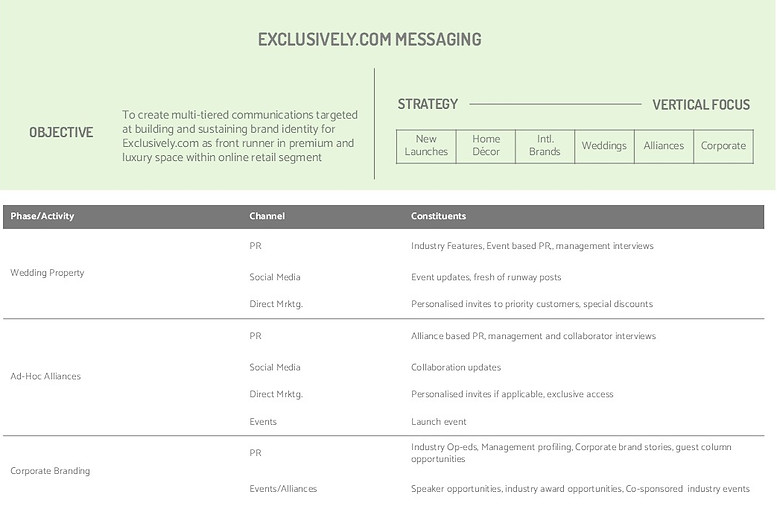This screenshot has width=777, height=529.
Task: Click the OBJECTIVE heading label
Action: 61,132
